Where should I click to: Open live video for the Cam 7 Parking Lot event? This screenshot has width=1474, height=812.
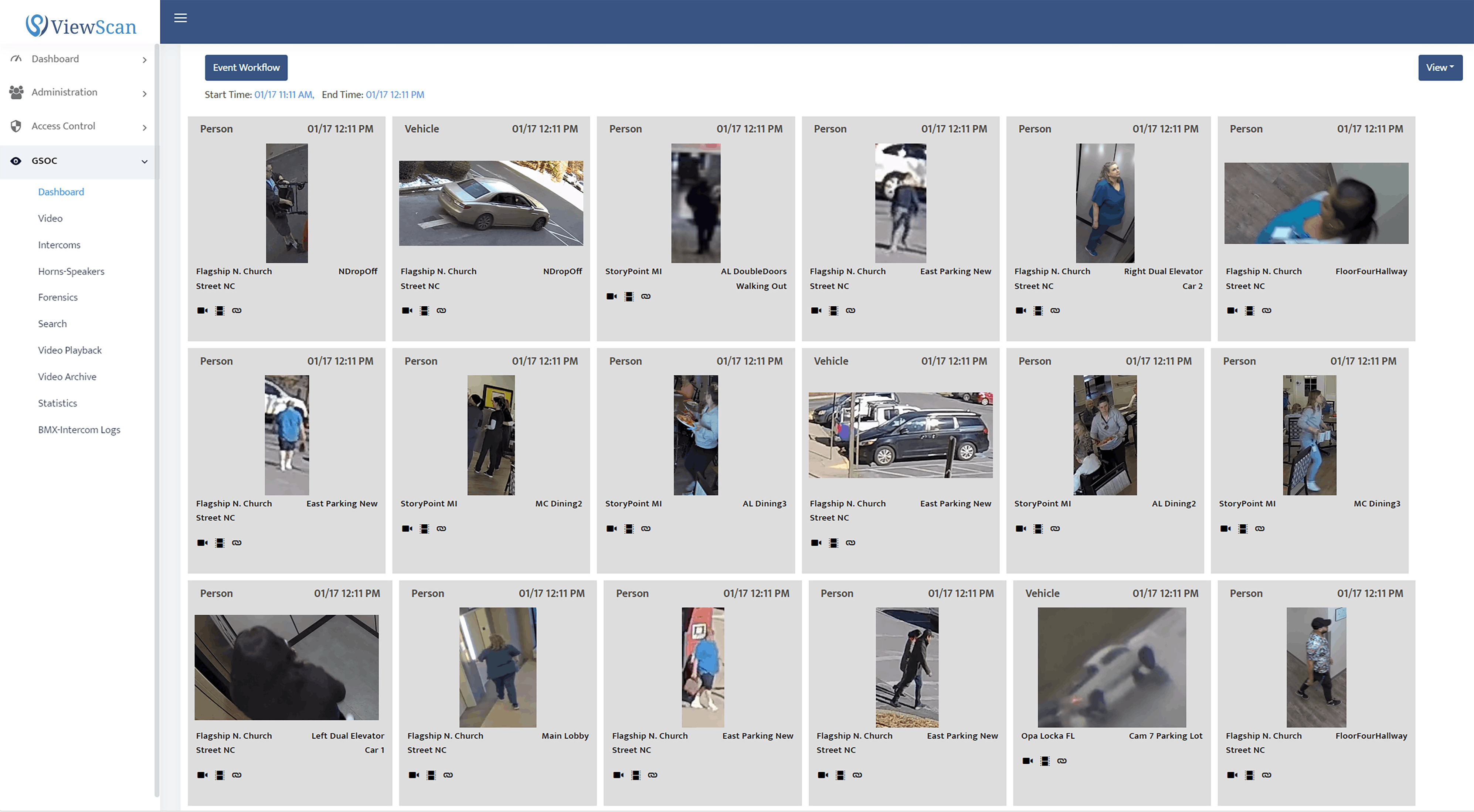point(1027,761)
